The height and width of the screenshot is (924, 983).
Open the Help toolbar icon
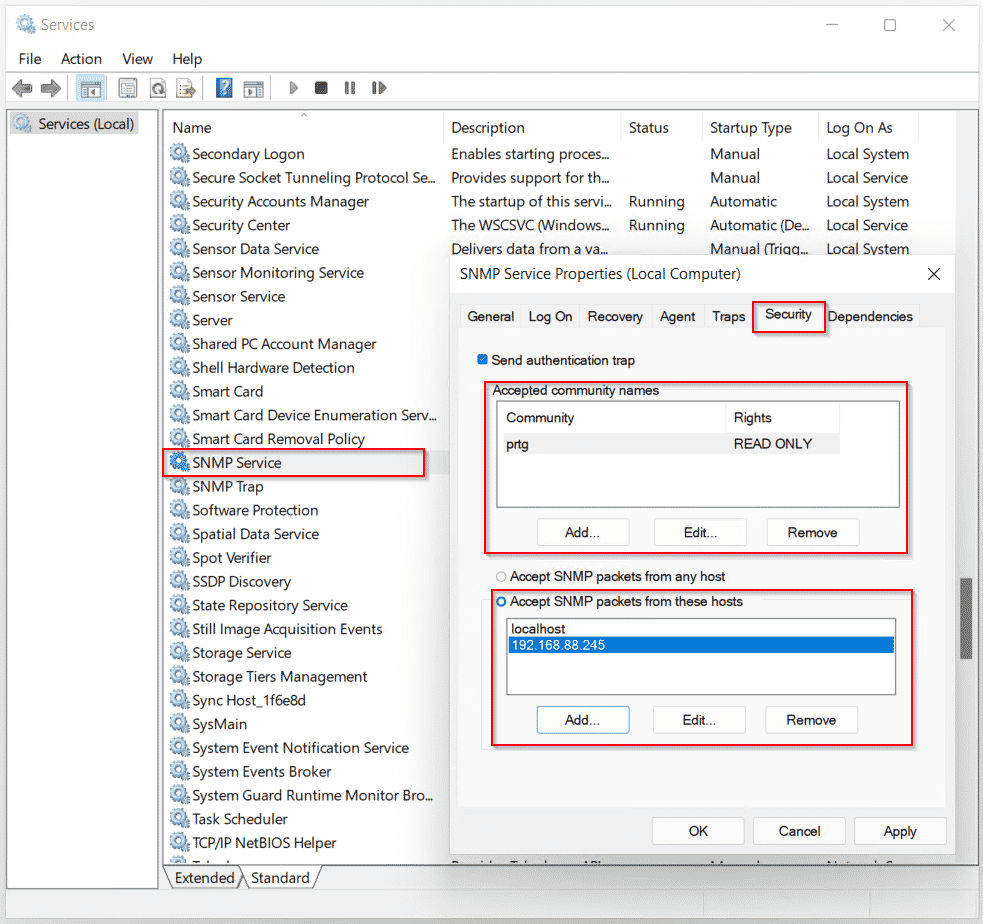pyautogui.click(x=224, y=88)
